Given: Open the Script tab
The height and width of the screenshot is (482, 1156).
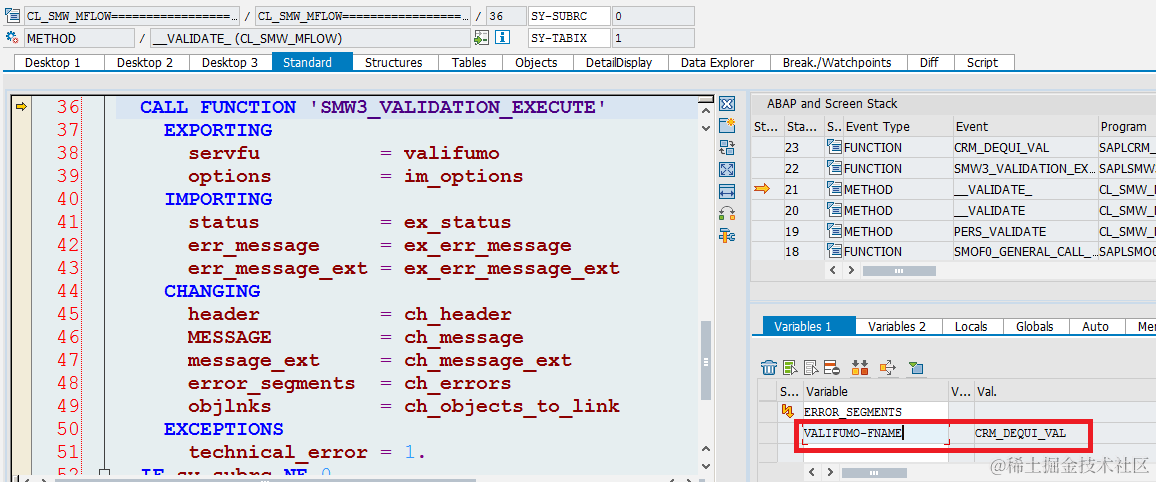Looking at the screenshot, I should (982, 63).
